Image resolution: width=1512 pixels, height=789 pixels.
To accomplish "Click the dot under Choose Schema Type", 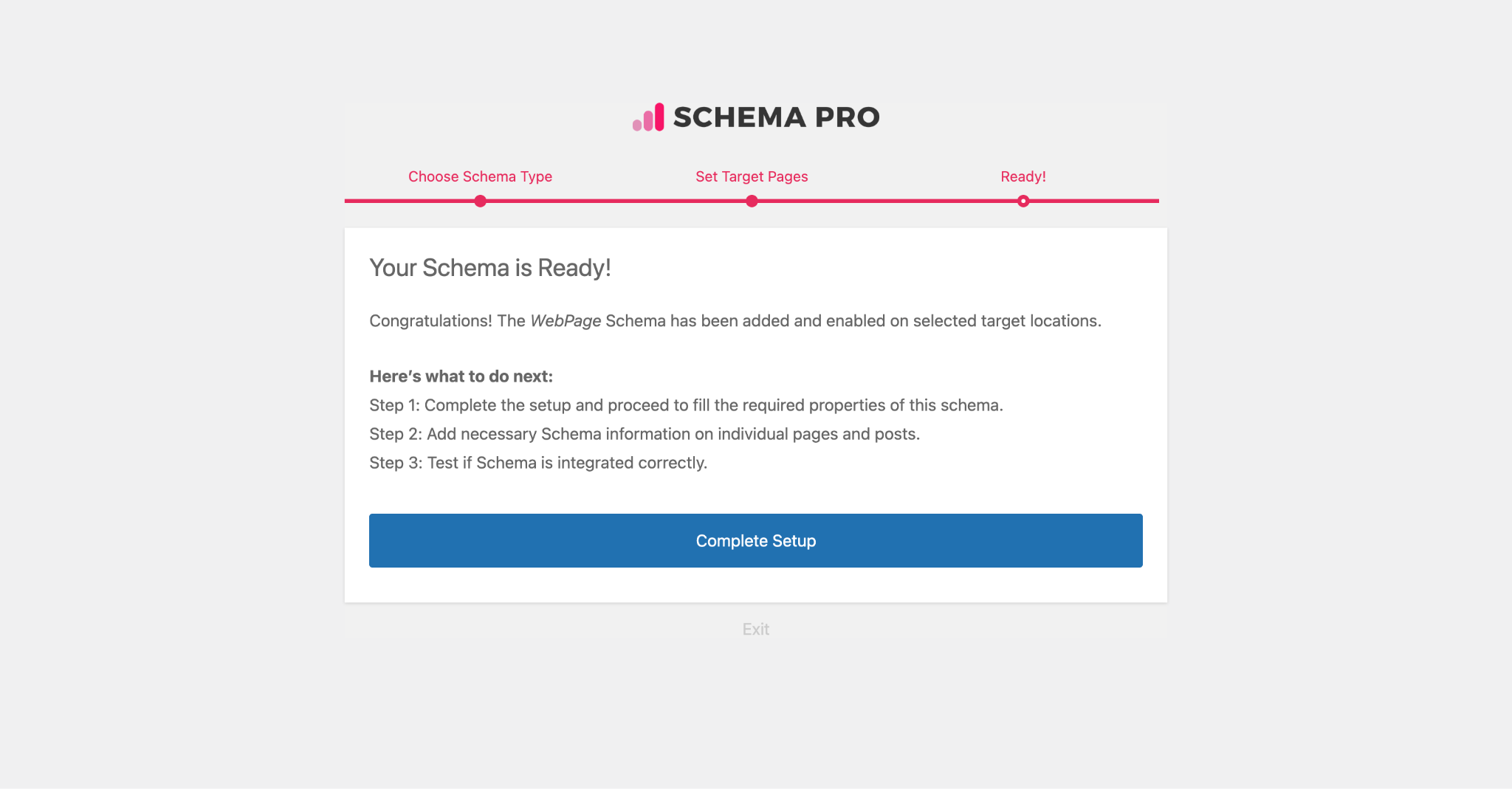I will click(480, 201).
